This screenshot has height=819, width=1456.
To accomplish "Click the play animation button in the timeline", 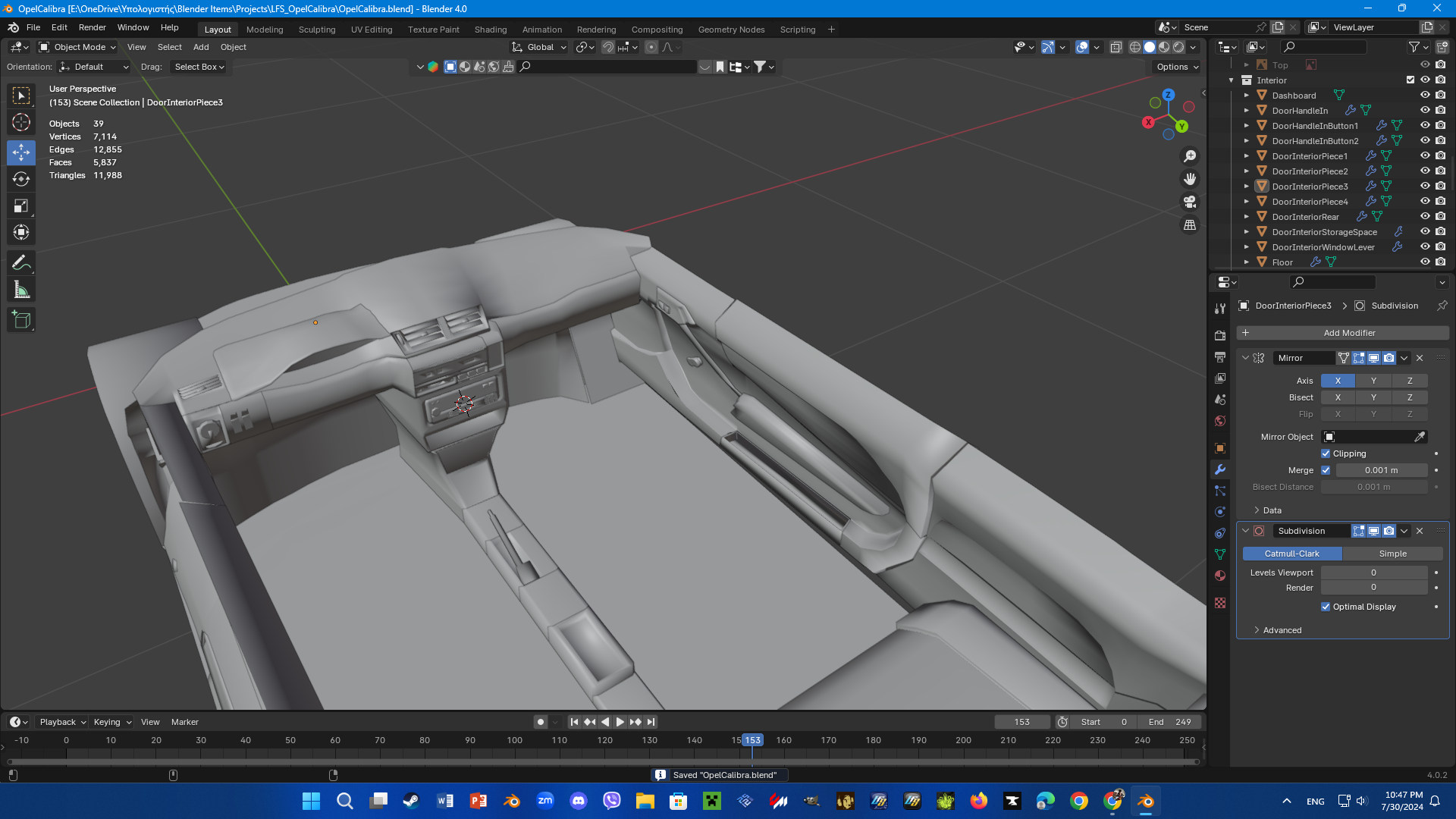I will (620, 722).
